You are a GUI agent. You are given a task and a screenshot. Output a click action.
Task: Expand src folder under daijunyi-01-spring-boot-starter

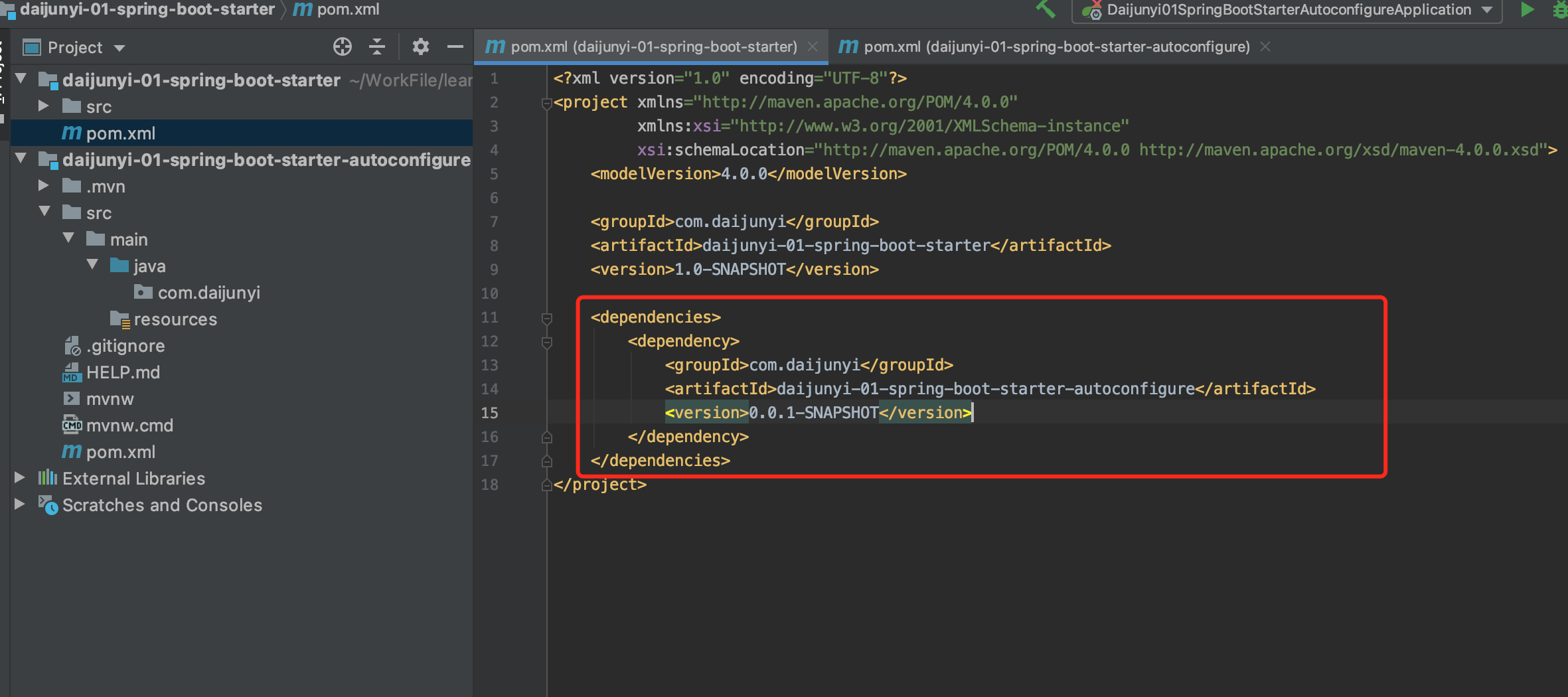coord(43,106)
